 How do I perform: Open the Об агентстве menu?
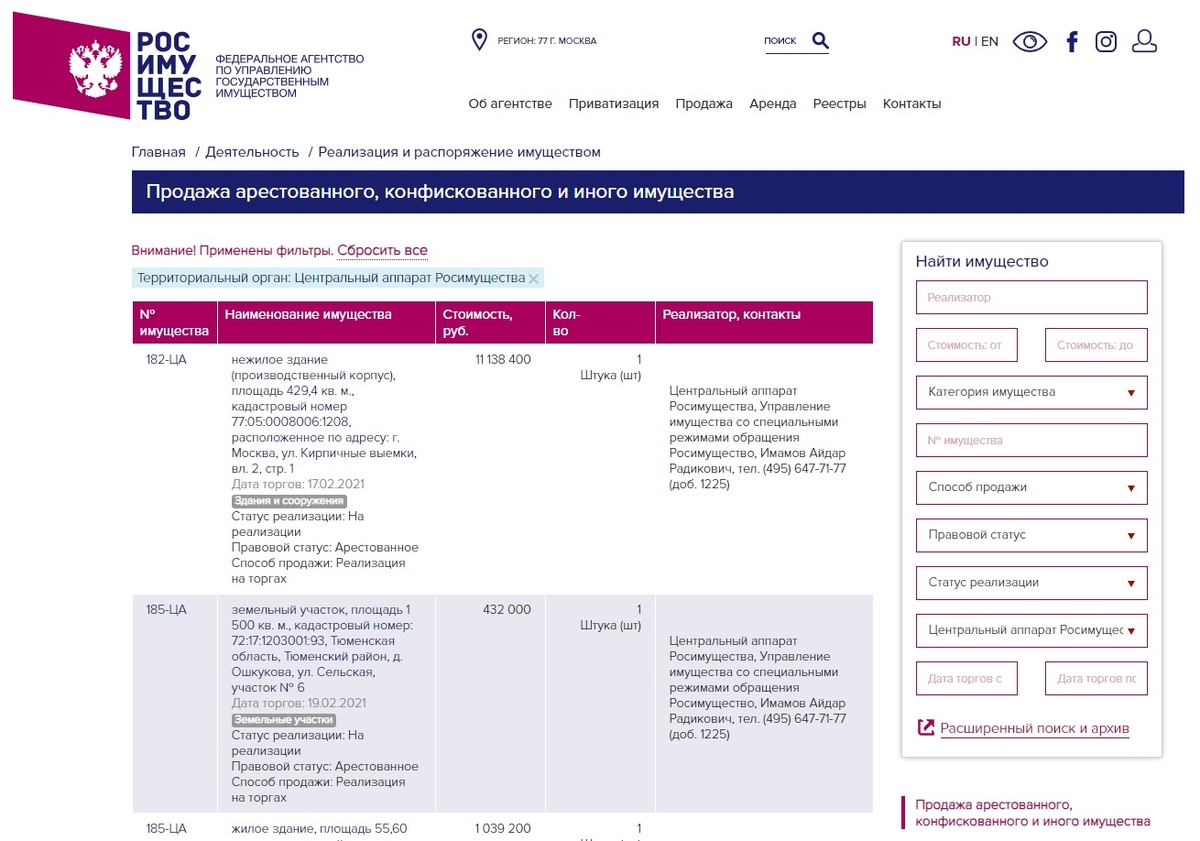[x=510, y=104]
